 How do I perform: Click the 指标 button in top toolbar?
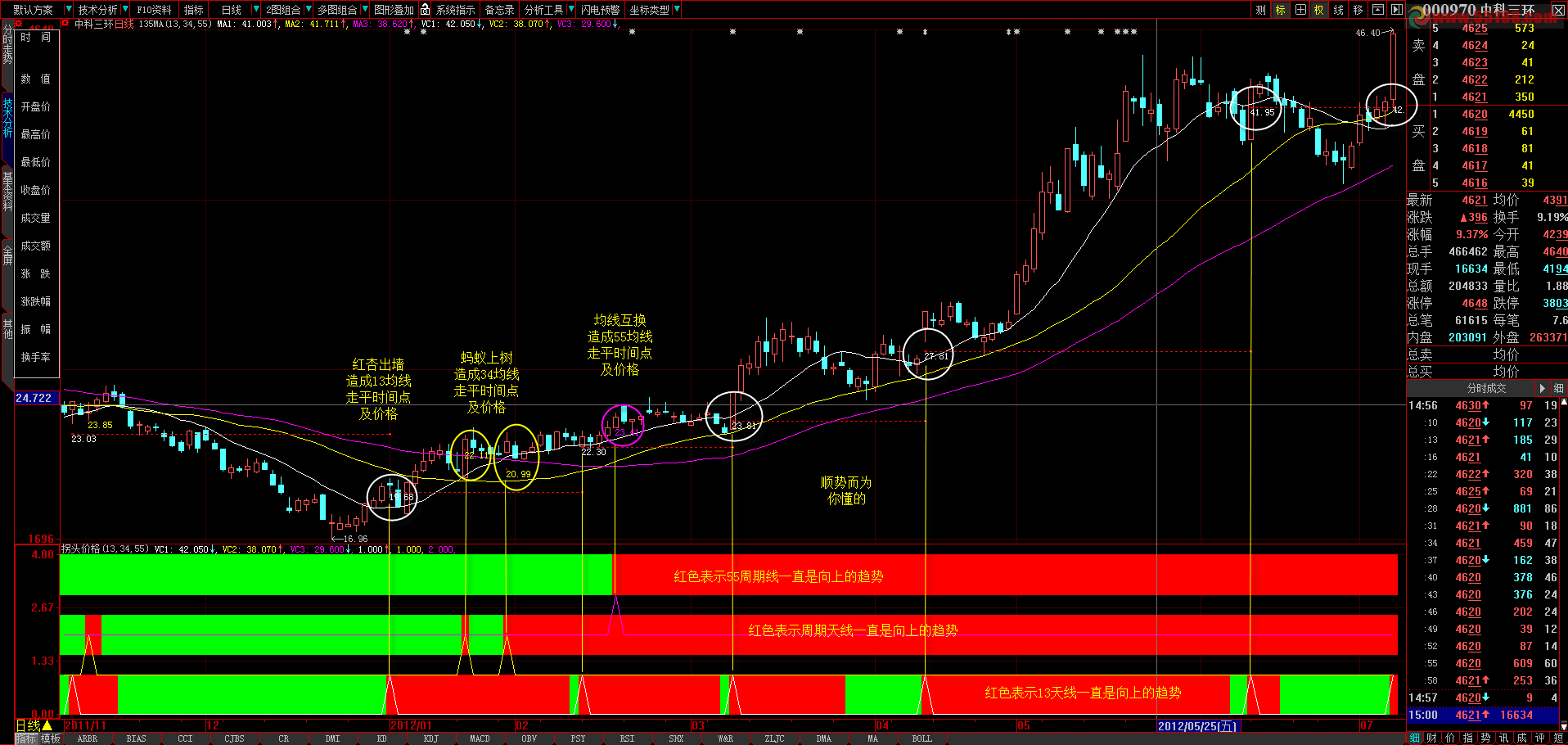(x=194, y=10)
